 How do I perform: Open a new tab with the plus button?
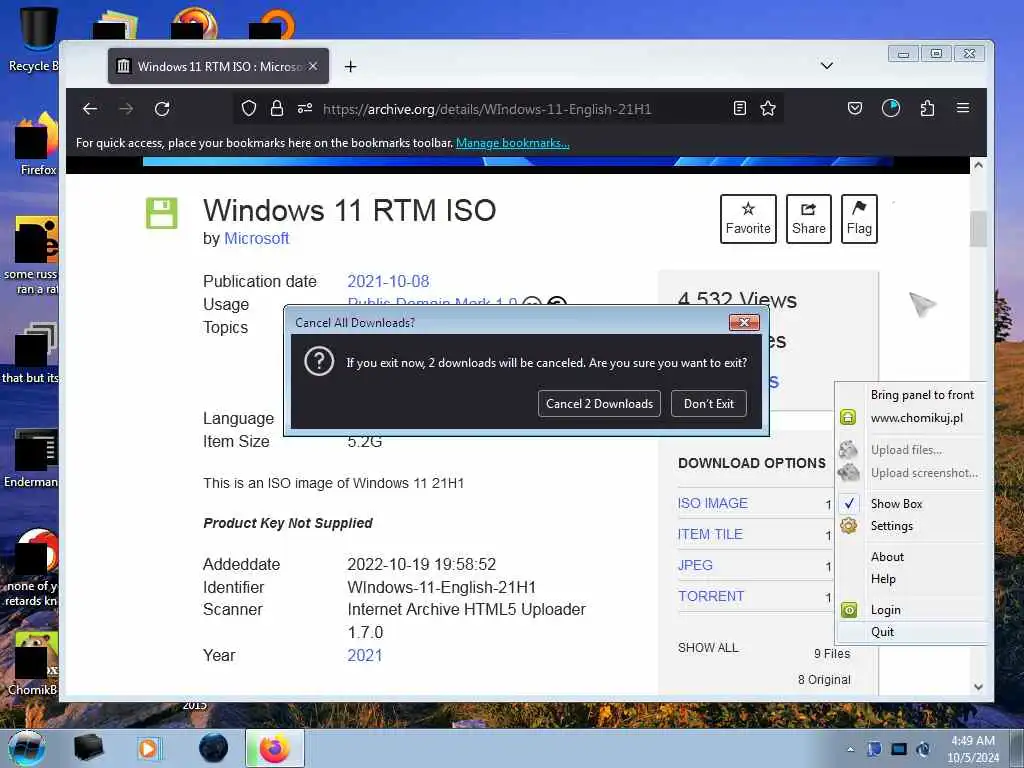point(351,67)
